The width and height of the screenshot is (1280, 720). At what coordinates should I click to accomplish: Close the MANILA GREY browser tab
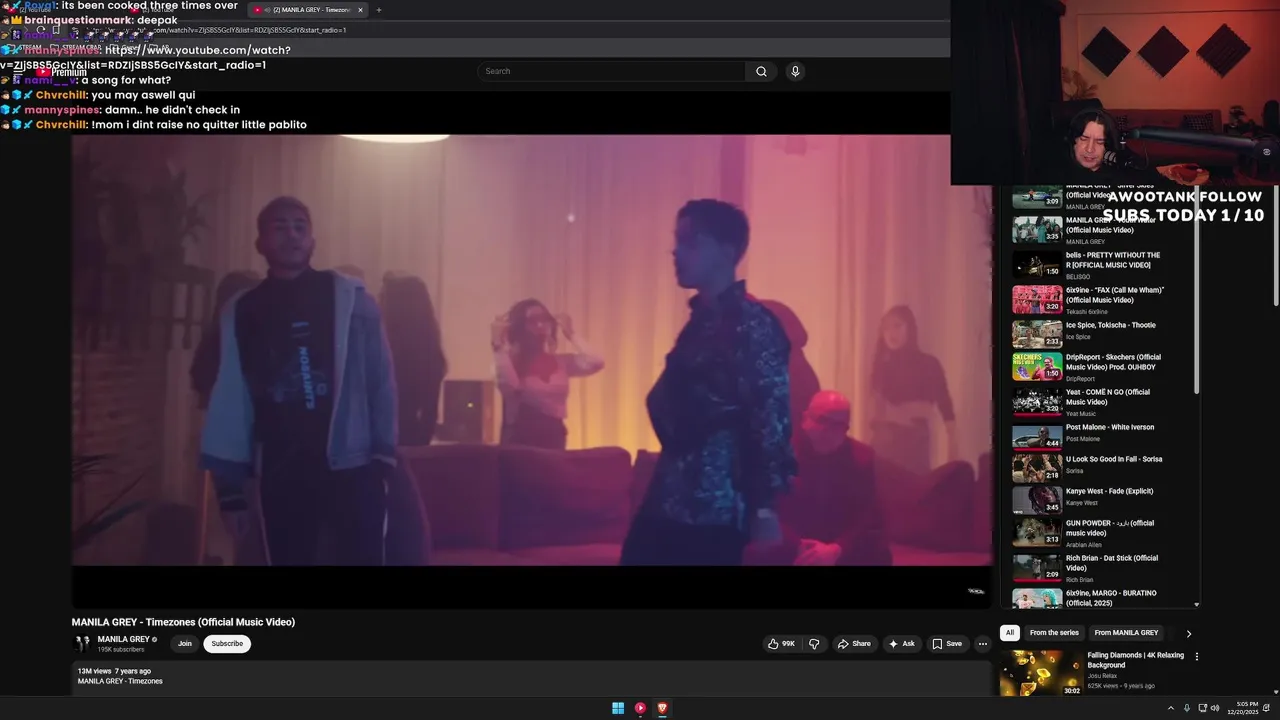click(x=360, y=10)
